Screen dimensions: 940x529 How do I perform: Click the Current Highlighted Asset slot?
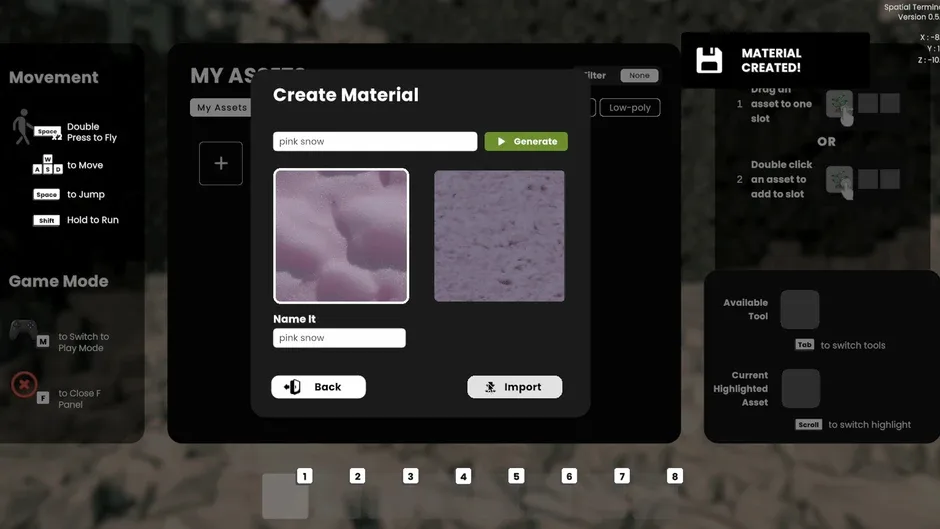tap(800, 389)
